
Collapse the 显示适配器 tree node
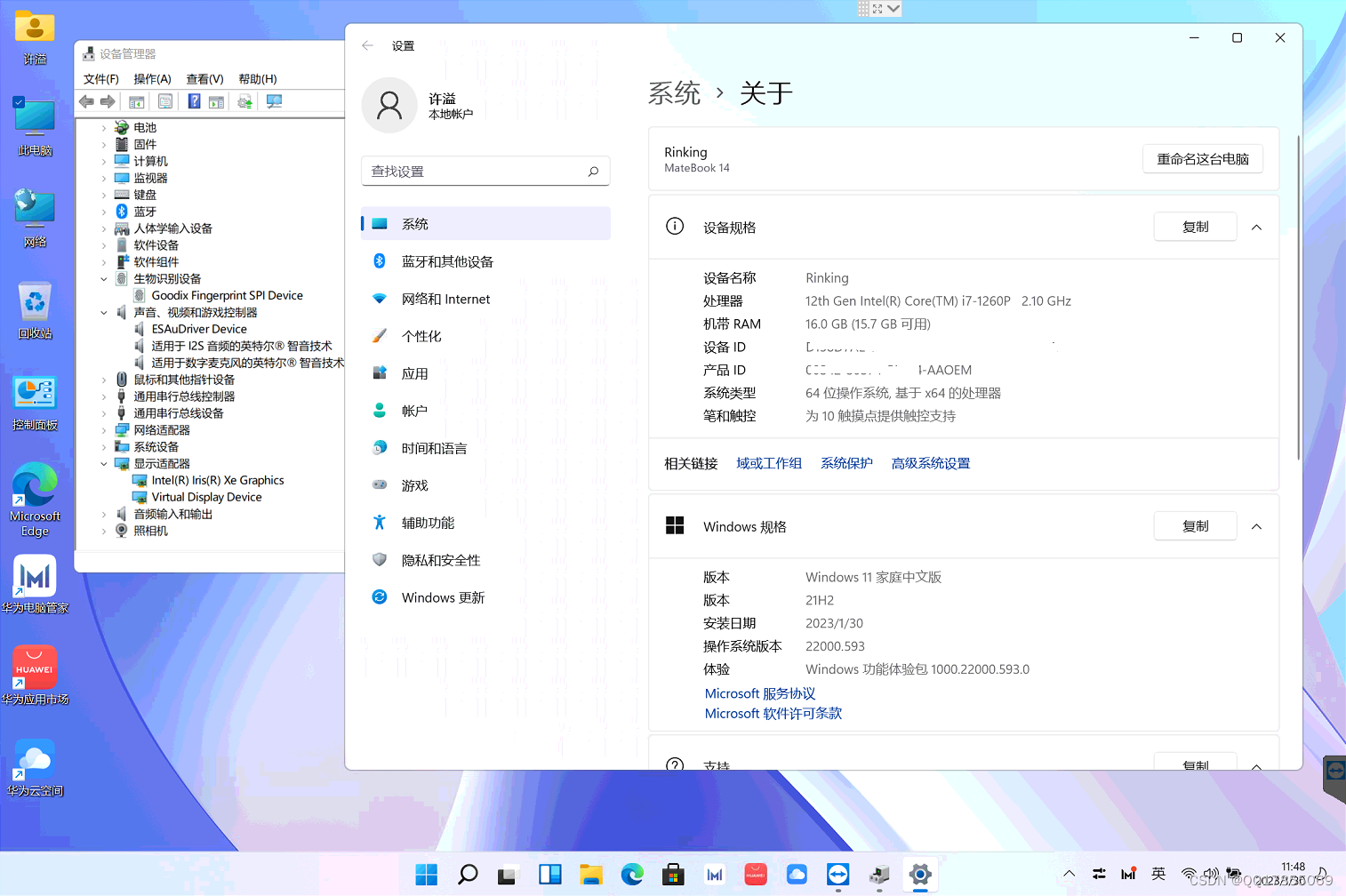(104, 464)
